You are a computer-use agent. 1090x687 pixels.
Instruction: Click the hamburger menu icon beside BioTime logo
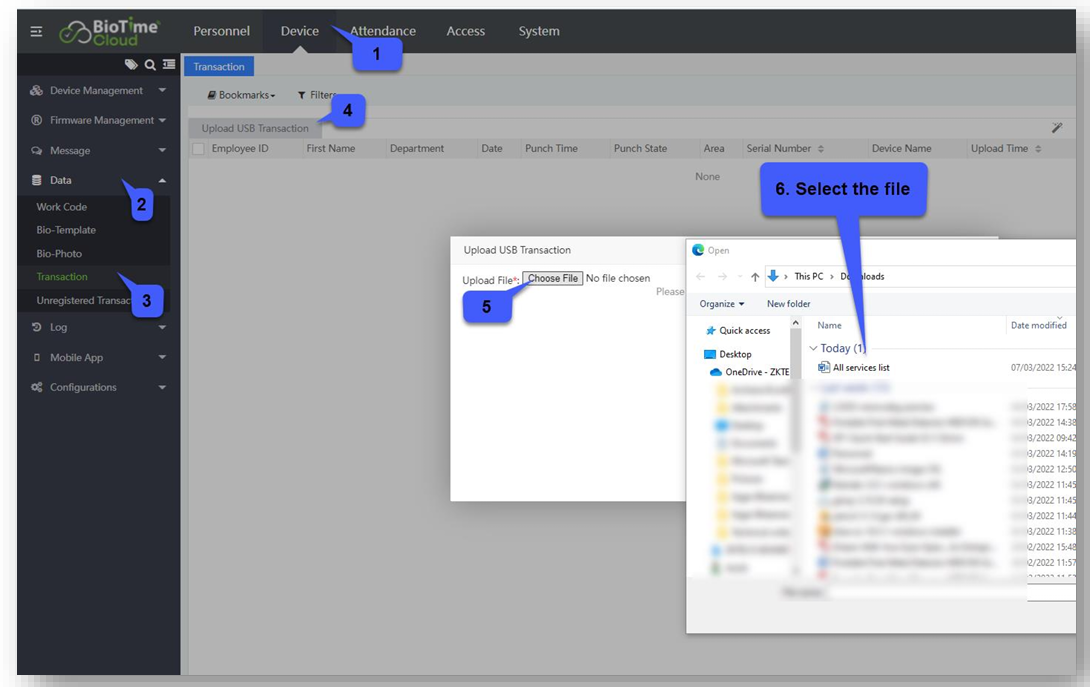pyautogui.click(x=36, y=32)
